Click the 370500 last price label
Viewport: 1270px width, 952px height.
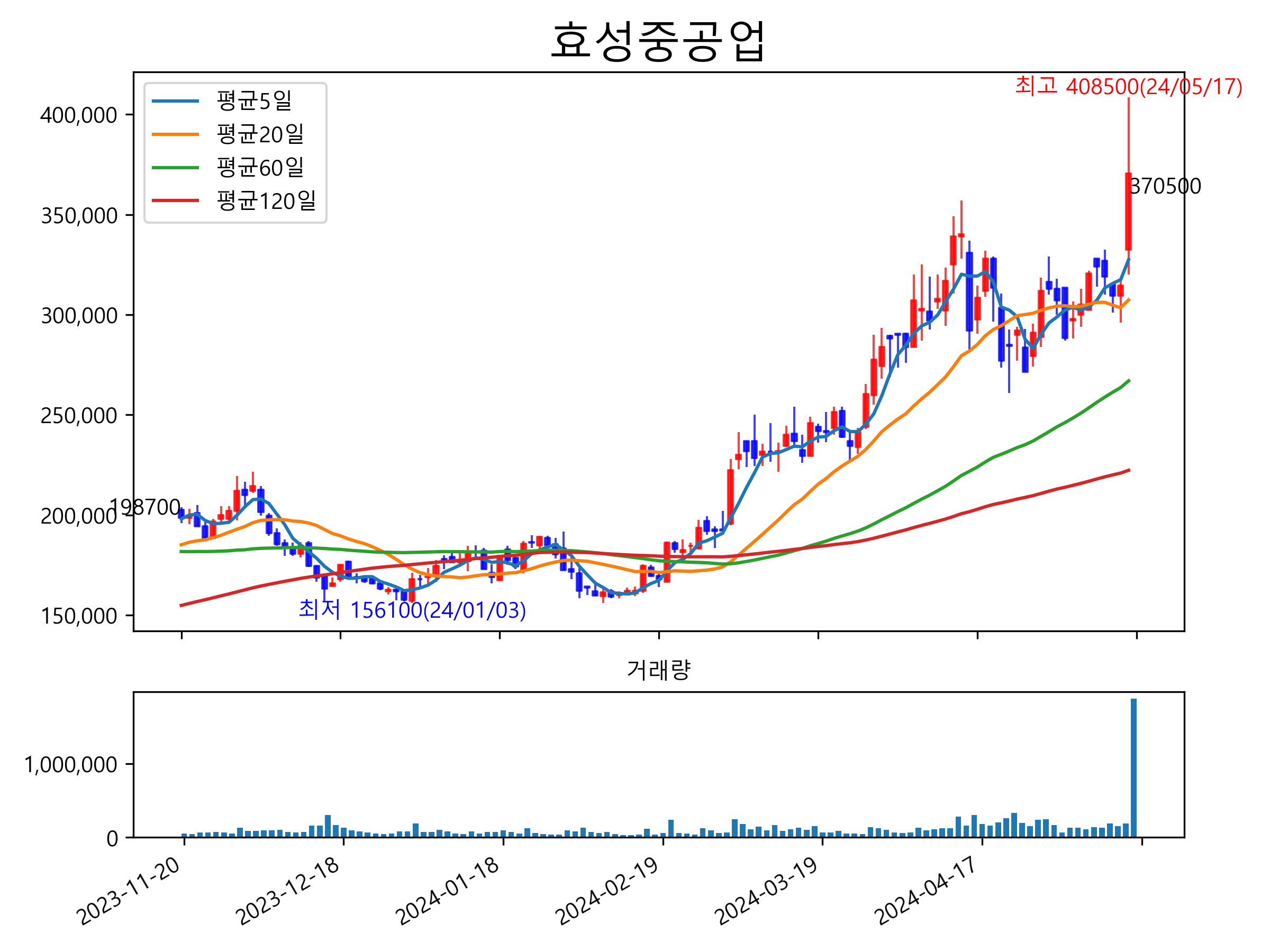(1165, 187)
